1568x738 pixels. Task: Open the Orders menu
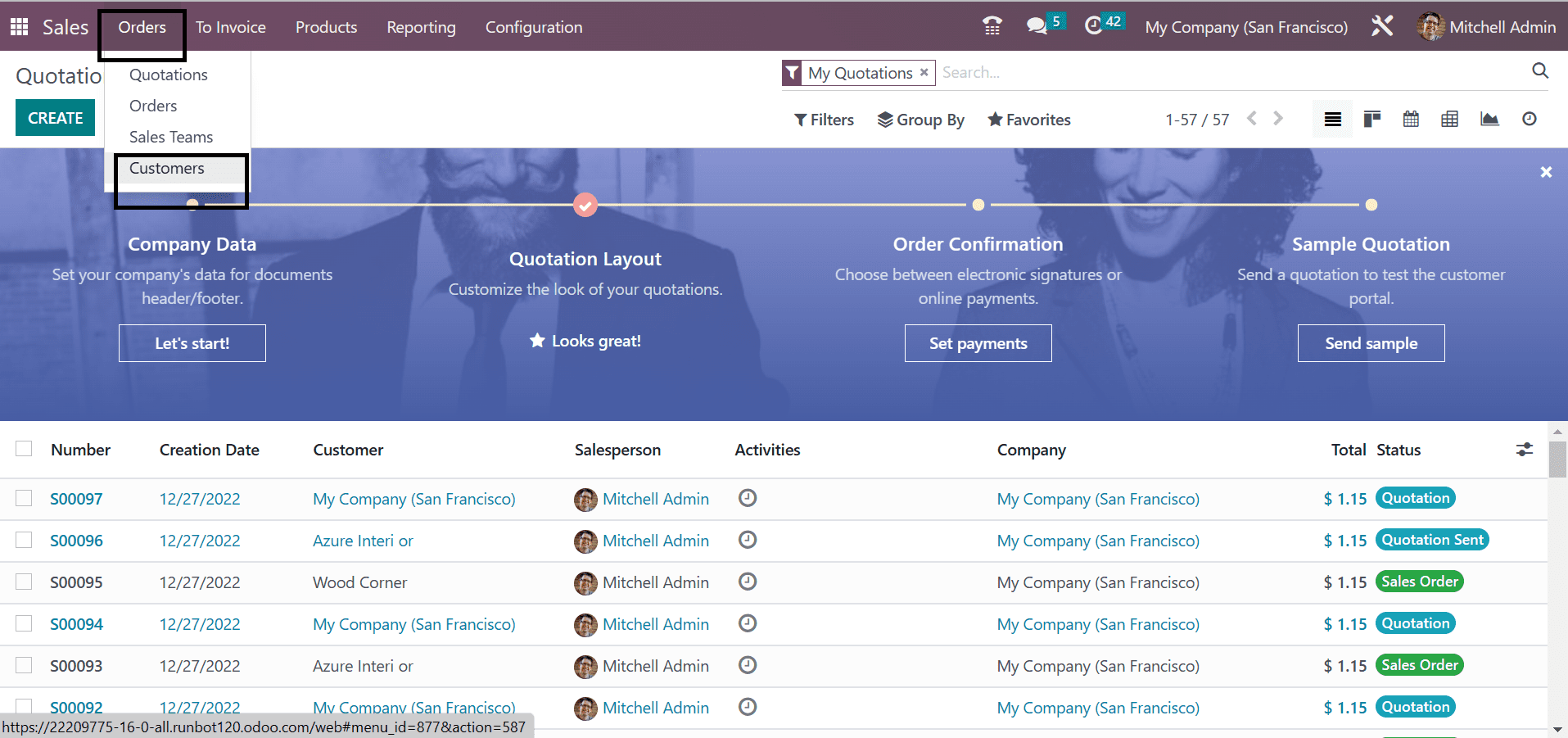point(142,27)
